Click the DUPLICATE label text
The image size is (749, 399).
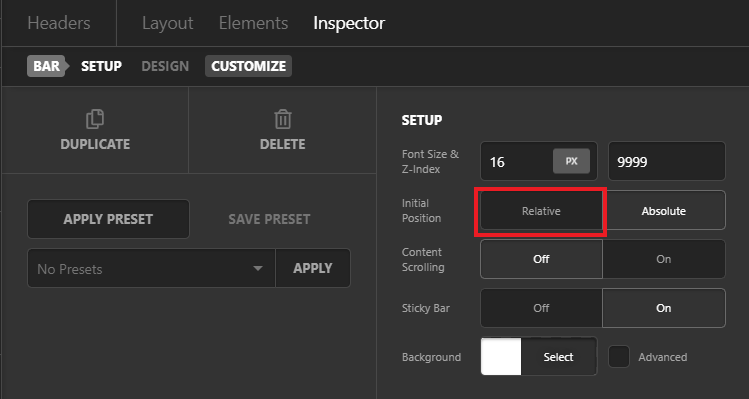(95, 144)
